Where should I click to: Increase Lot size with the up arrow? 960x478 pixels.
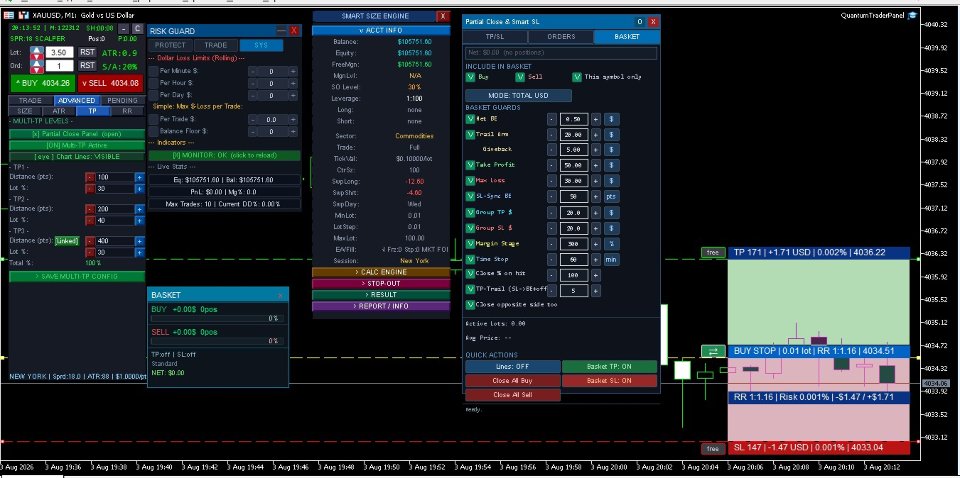pyautogui.click(x=37, y=50)
